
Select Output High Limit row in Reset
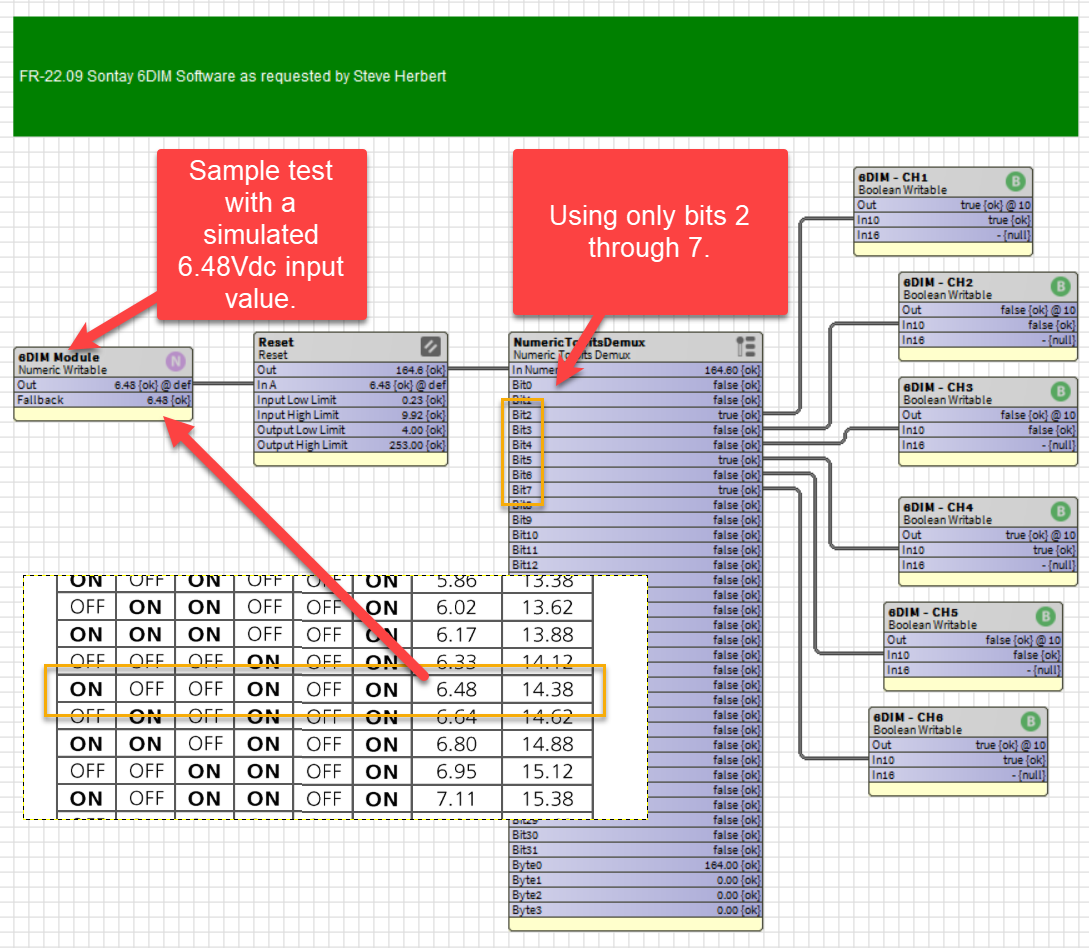tap(351, 445)
